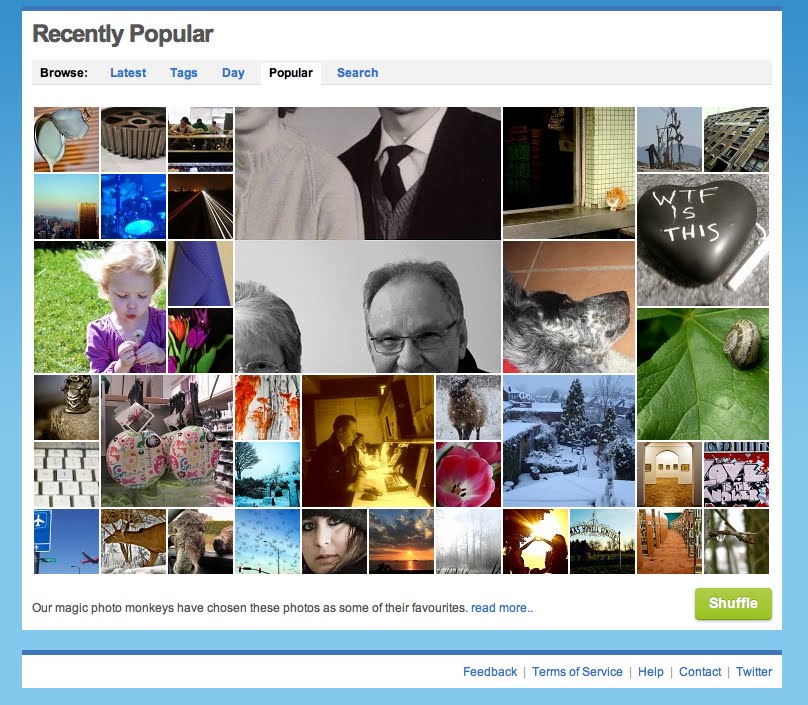Select the pink tulip close-up thumbnail
Viewport: 808px width, 705px height.
(x=468, y=474)
